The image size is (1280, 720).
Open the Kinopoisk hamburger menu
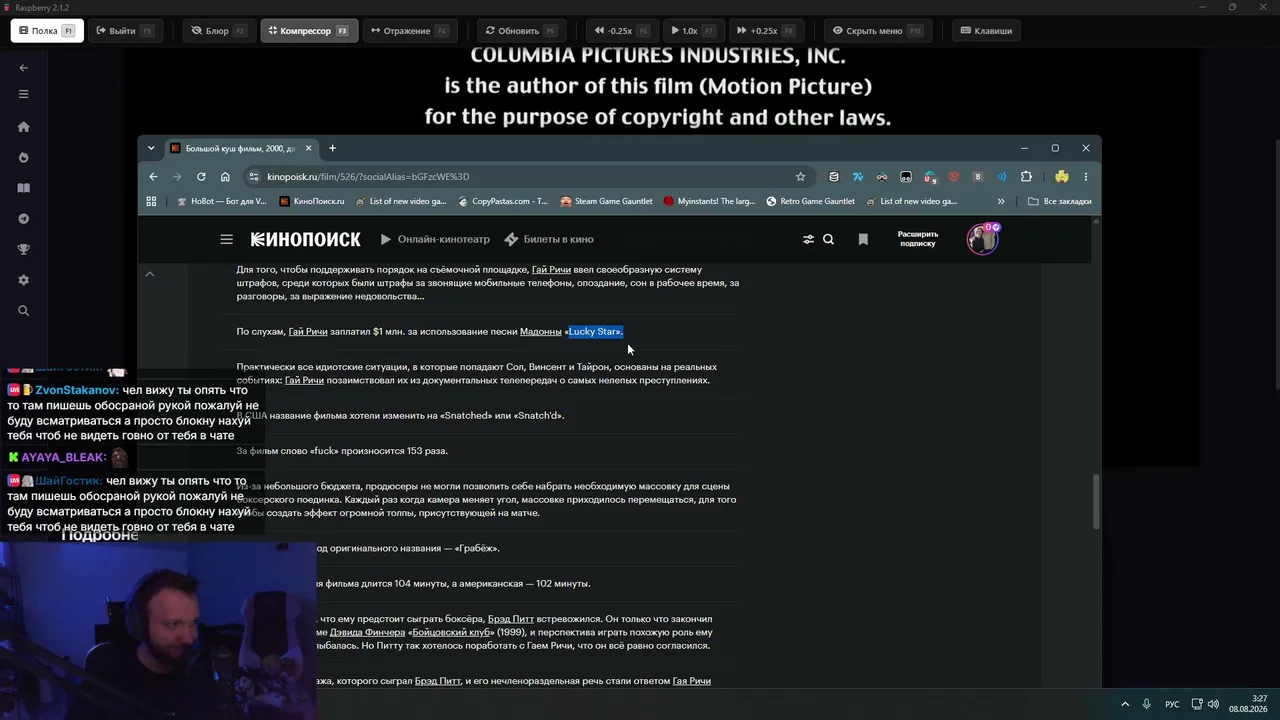pos(227,240)
